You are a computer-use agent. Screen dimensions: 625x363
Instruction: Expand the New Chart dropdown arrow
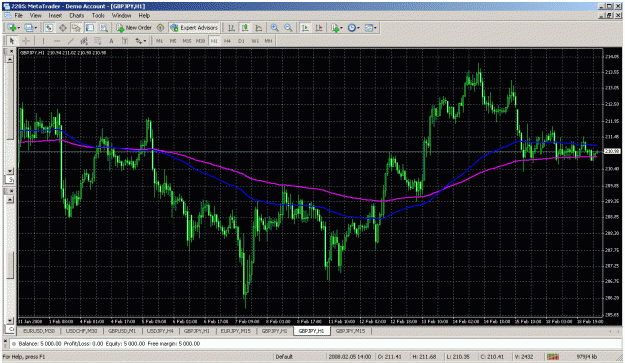click(x=19, y=28)
